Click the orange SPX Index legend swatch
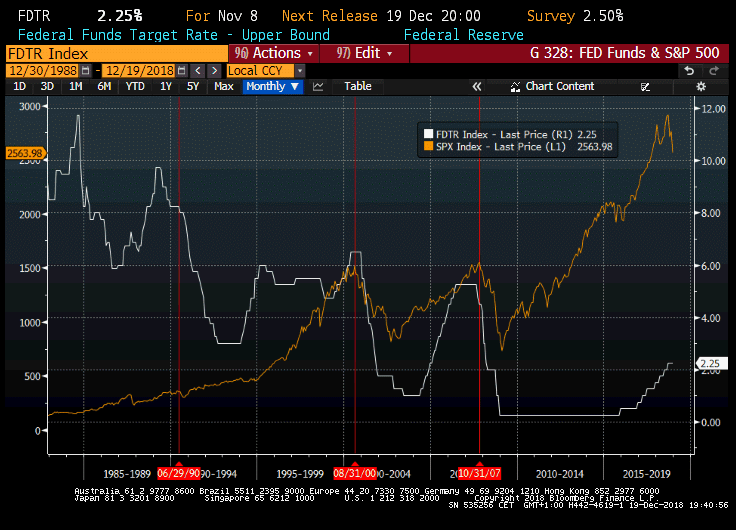Screen dimensions: 736x530 pos(427,147)
